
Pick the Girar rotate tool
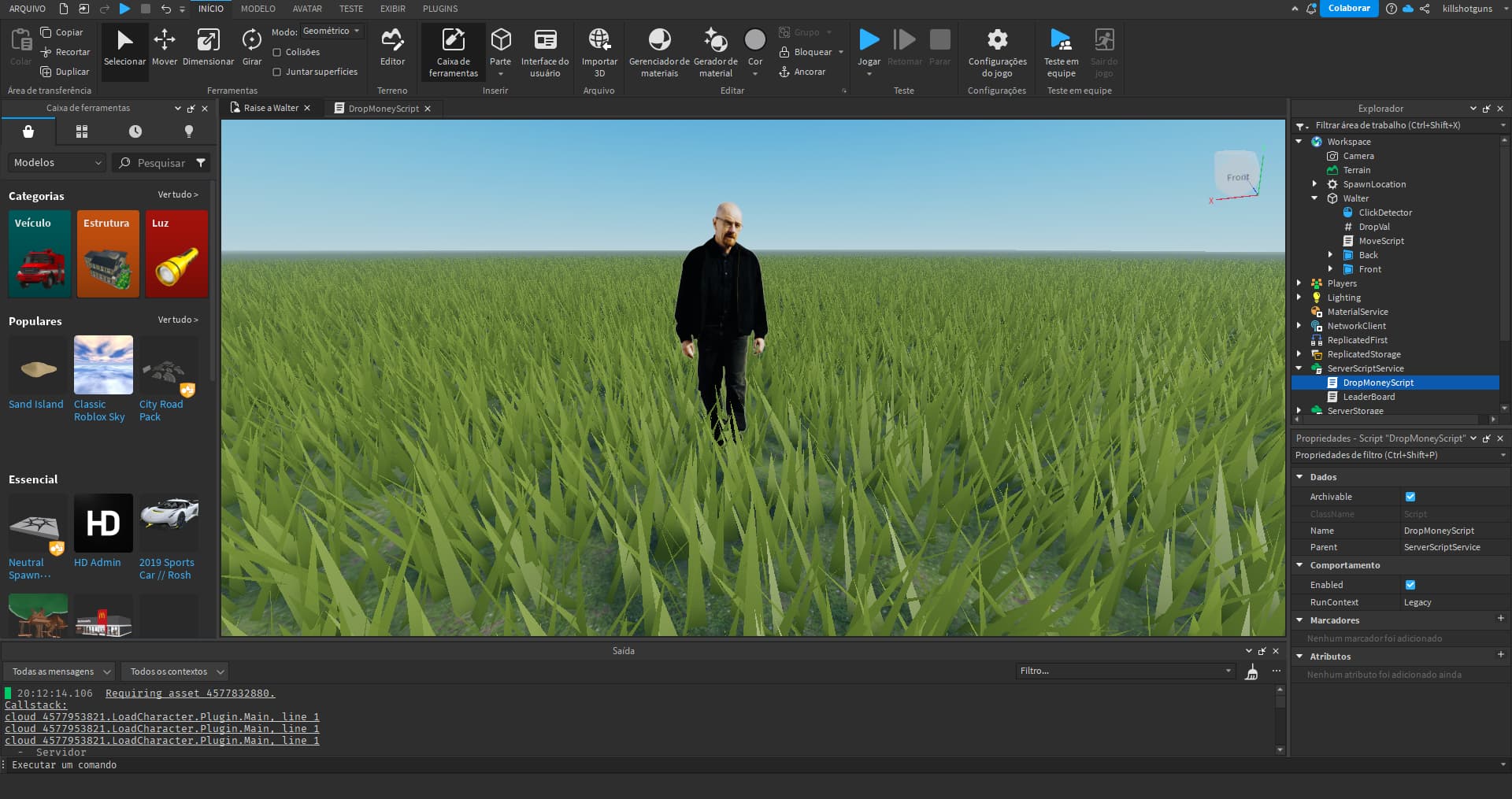[x=252, y=49]
